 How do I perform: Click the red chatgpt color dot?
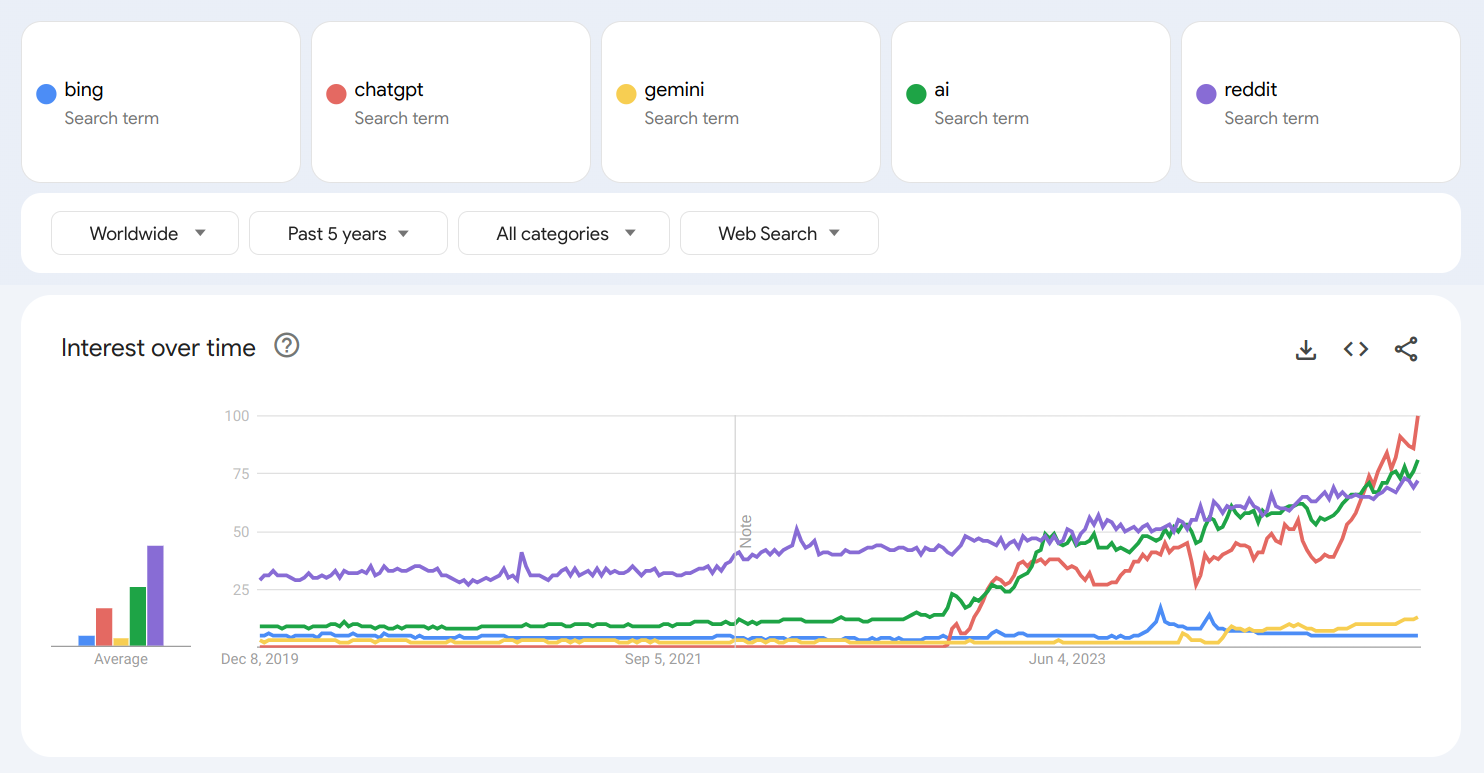(x=336, y=94)
